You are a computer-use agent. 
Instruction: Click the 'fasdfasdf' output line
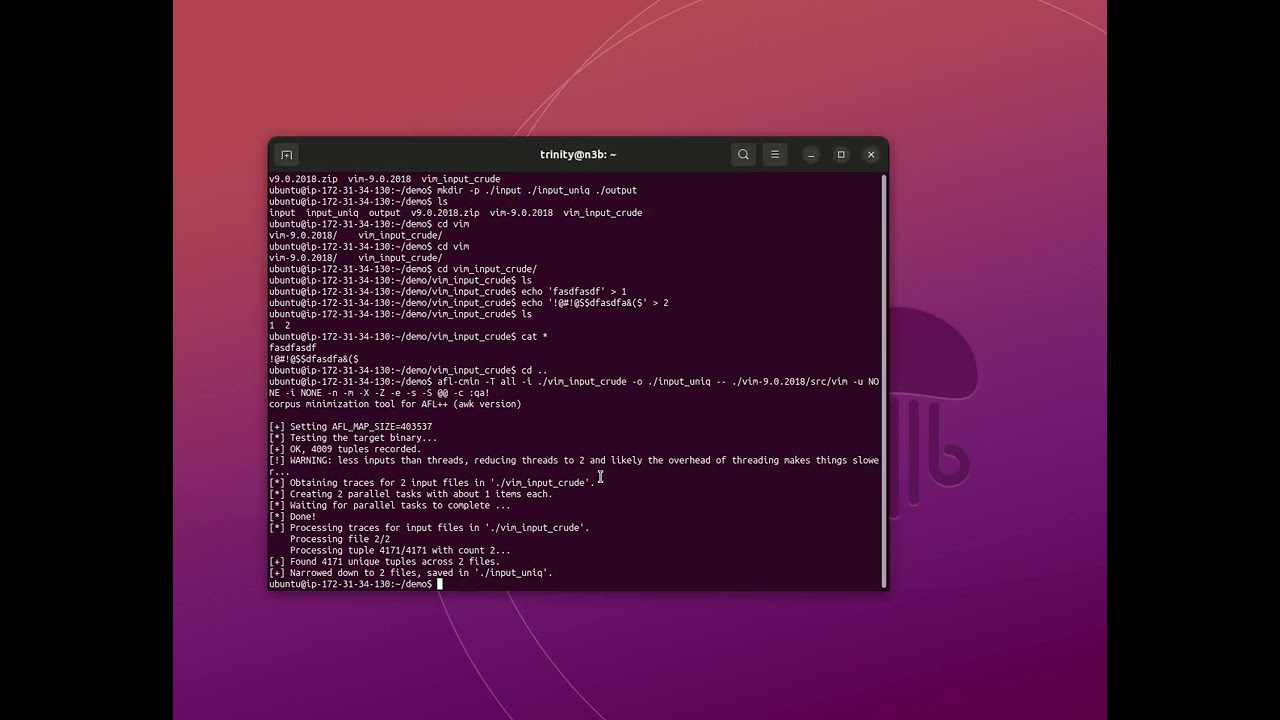point(293,348)
